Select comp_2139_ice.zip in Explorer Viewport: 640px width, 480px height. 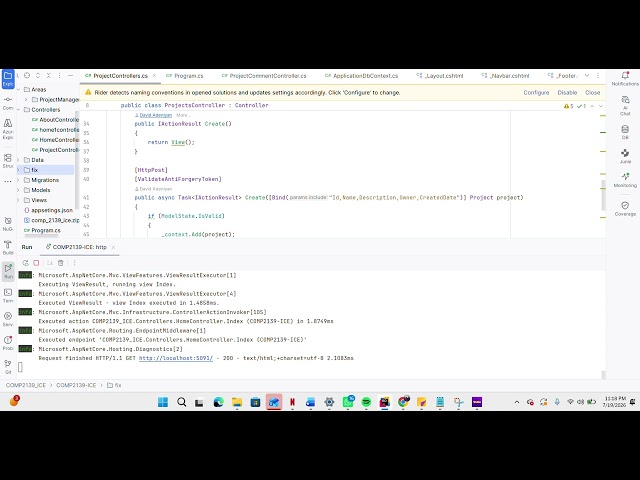click(x=51, y=220)
